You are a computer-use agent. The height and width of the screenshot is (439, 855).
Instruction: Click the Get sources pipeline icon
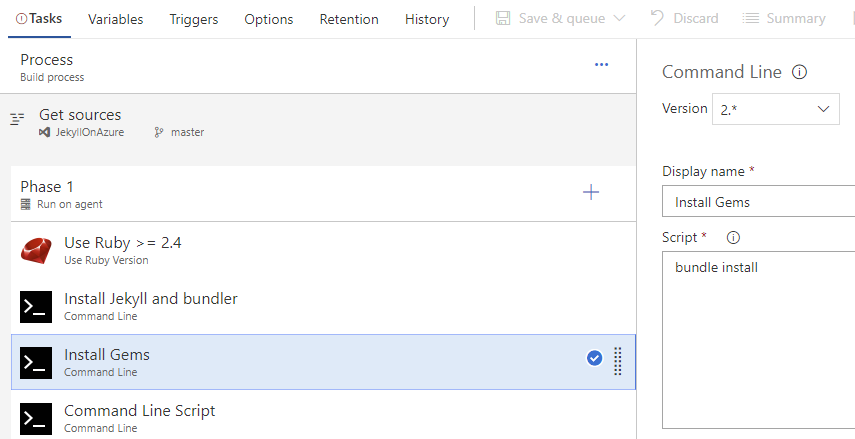[x=17, y=119]
